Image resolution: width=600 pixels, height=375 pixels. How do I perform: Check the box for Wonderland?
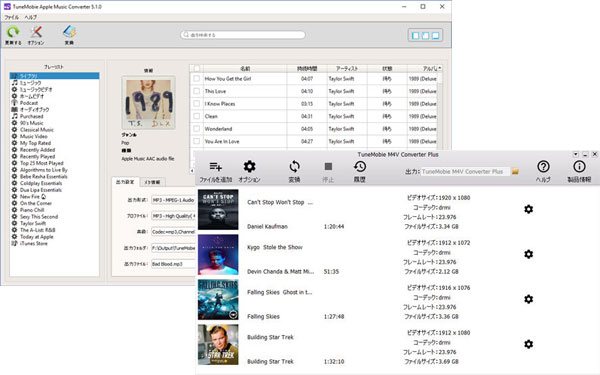(x=197, y=129)
